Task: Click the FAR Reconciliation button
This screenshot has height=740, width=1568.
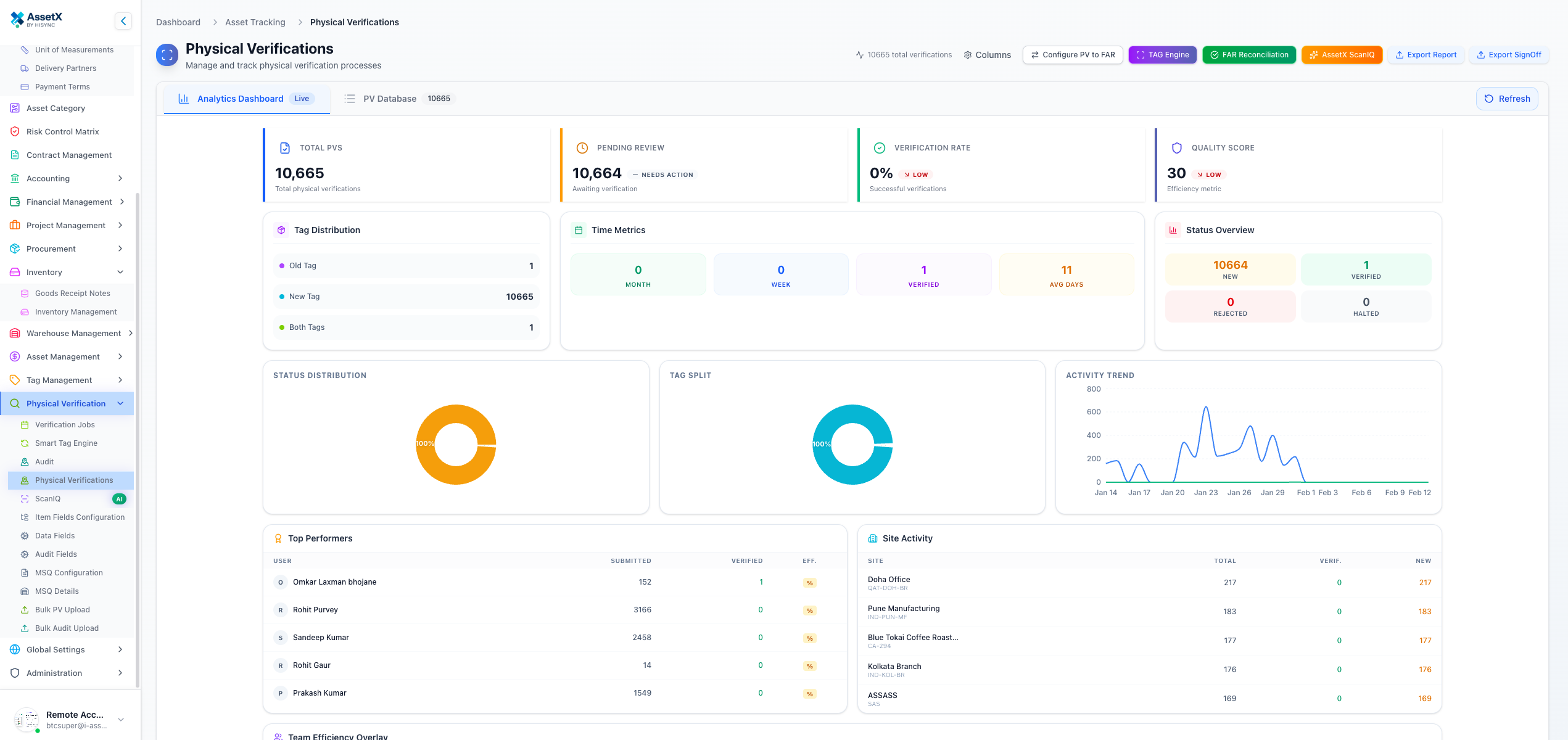Action: click(x=1248, y=54)
